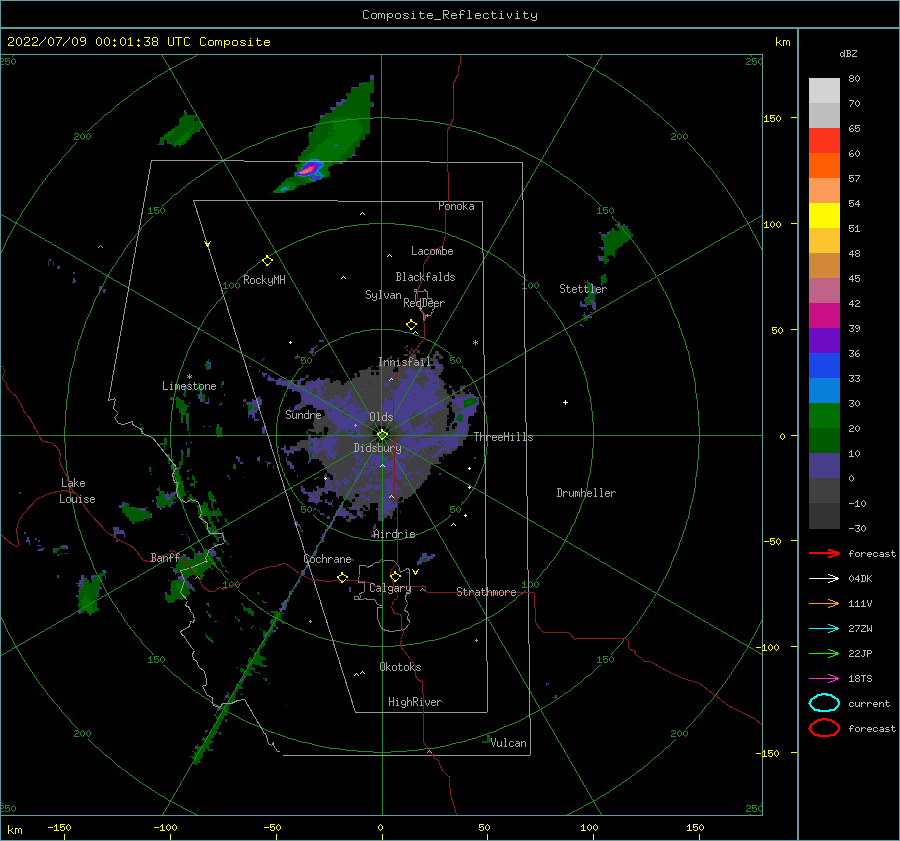Click the Stettler city label
Image resolution: width=900 pixels, height=841 pixels.
pos(583,289)
